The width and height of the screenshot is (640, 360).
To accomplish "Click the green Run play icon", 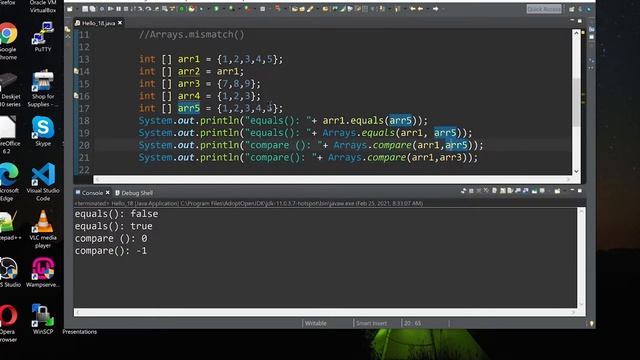I will click(x=216, y=9).
